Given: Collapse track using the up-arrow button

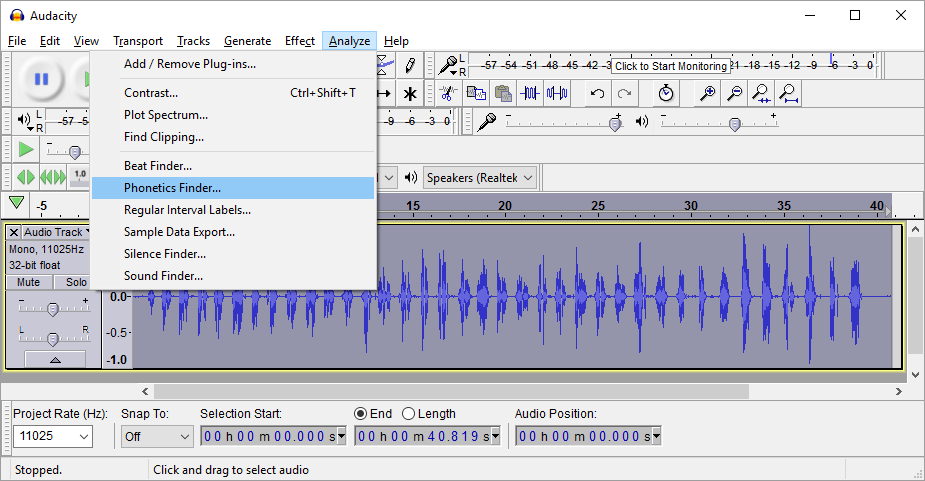Looking at the screenshot, I should (x=55, y=359).
